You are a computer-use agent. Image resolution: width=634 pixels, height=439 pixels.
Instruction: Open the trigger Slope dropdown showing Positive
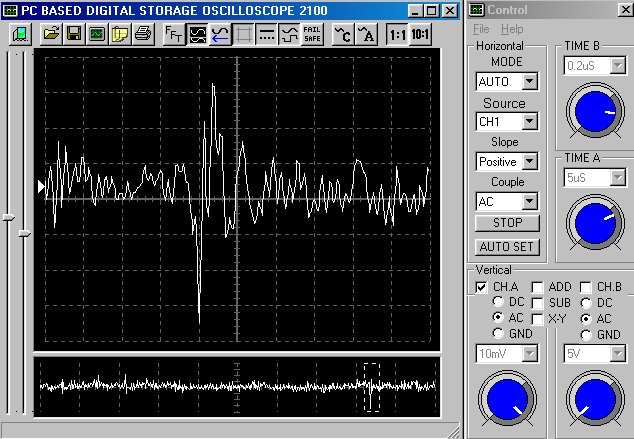[x=530, y=161]
